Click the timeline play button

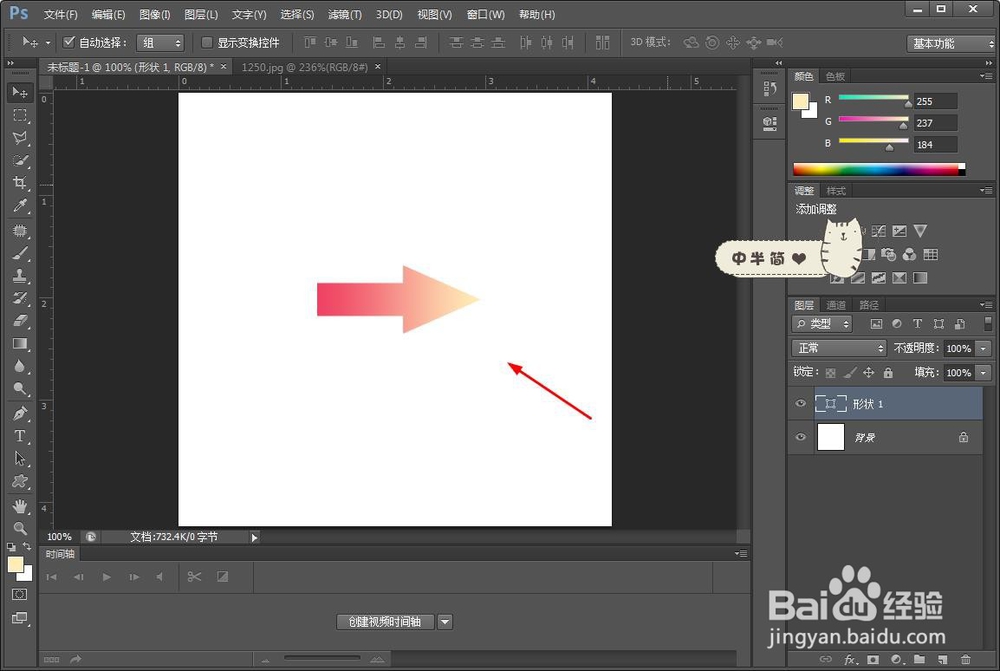pyautogui.click(x=107, y=577)
